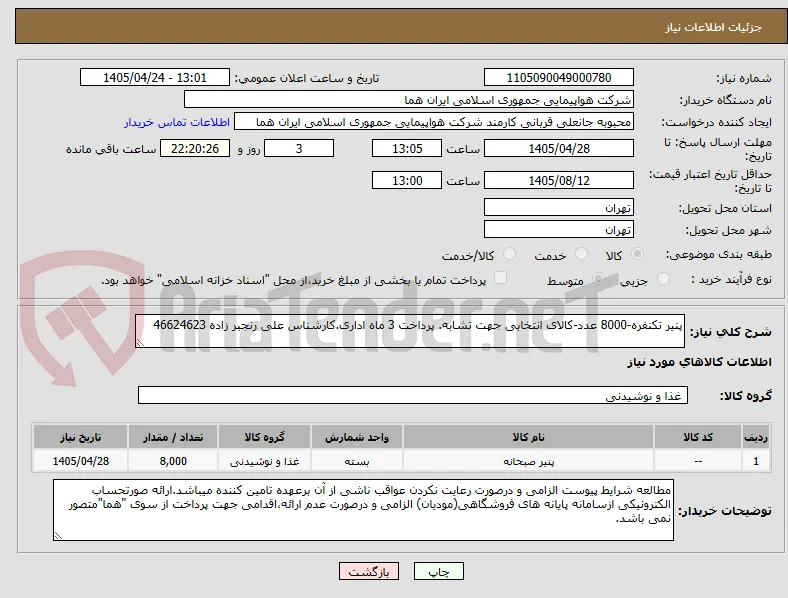This screenshot has width=788, height=598.
Task: Click the response deadline date 1405/04/28 field
Action: (x=559, y=148)
